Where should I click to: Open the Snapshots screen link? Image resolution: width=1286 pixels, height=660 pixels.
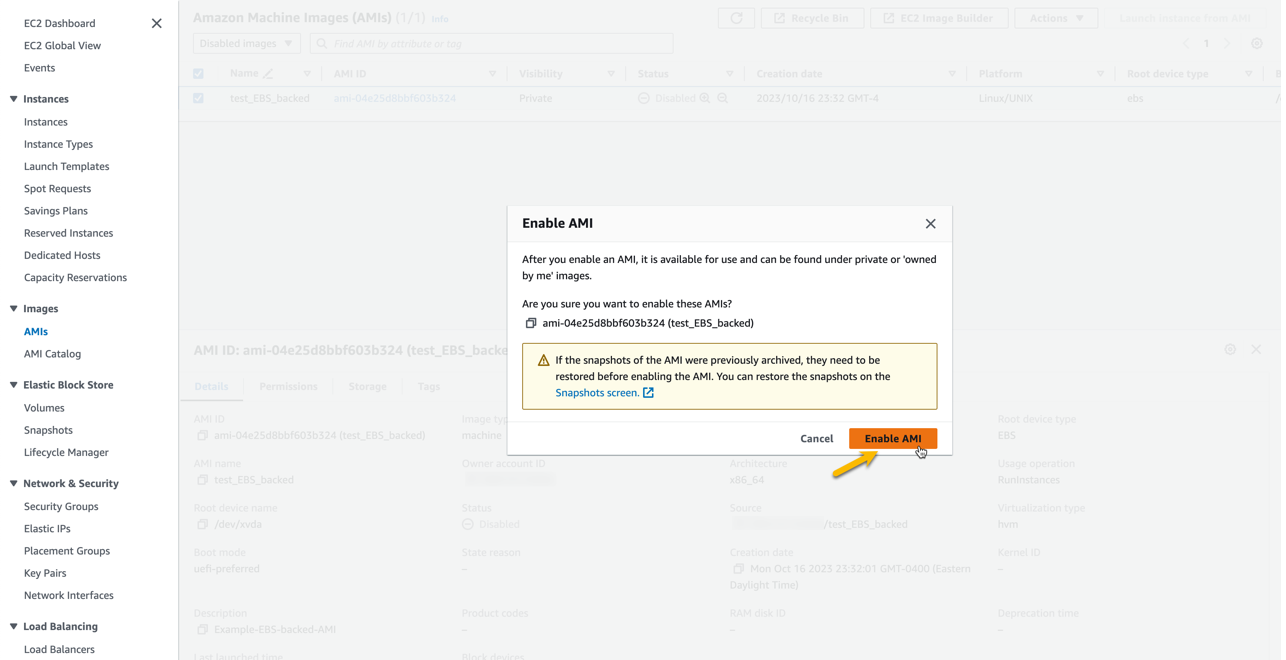pos(598,393)
